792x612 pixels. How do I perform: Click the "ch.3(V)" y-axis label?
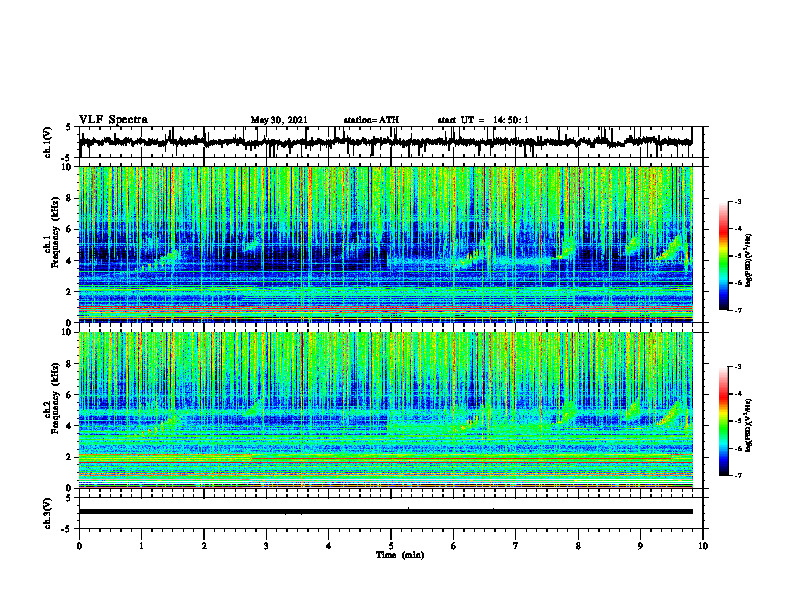[x=48, y=514]
